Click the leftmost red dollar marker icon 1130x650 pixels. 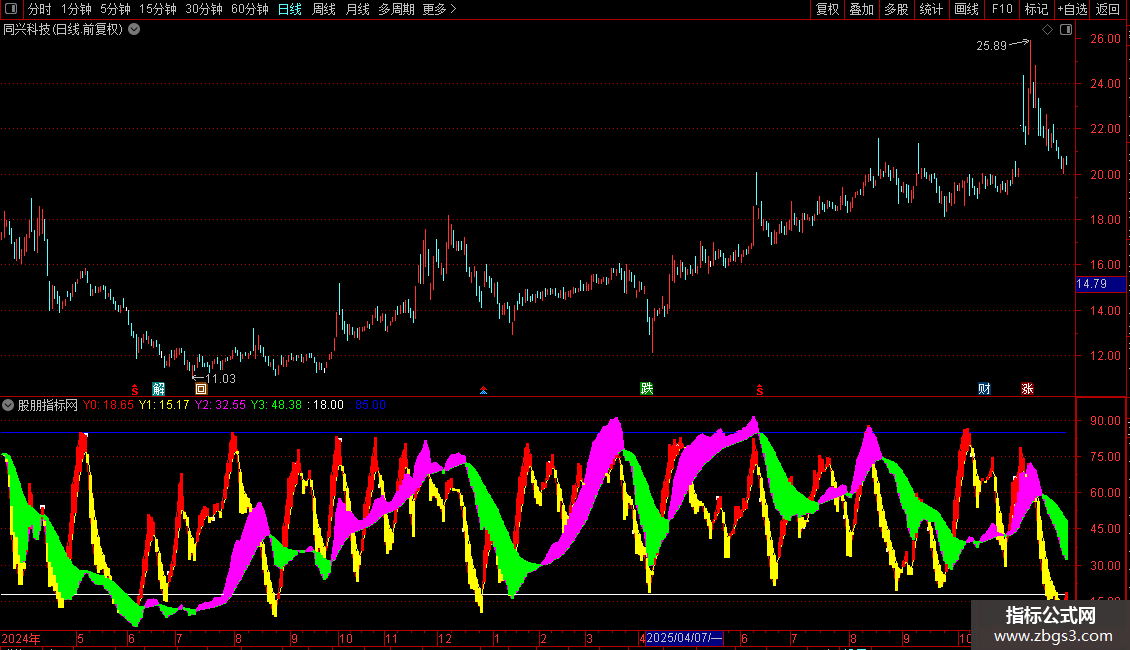coord(135,389)
